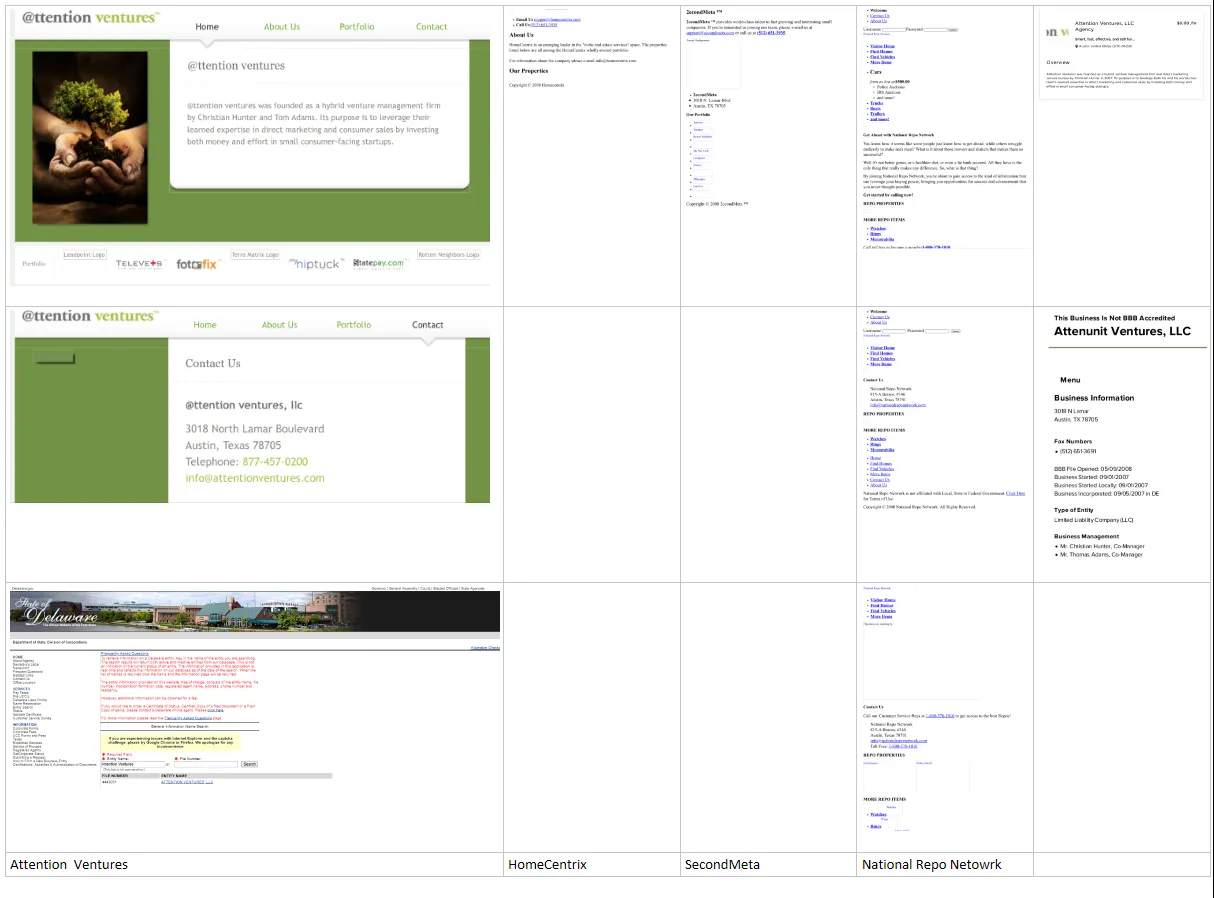Screen dimensions: 1214x898
Task: Click the Terra Matrix Logo placeholder
Action: (255, 255)
